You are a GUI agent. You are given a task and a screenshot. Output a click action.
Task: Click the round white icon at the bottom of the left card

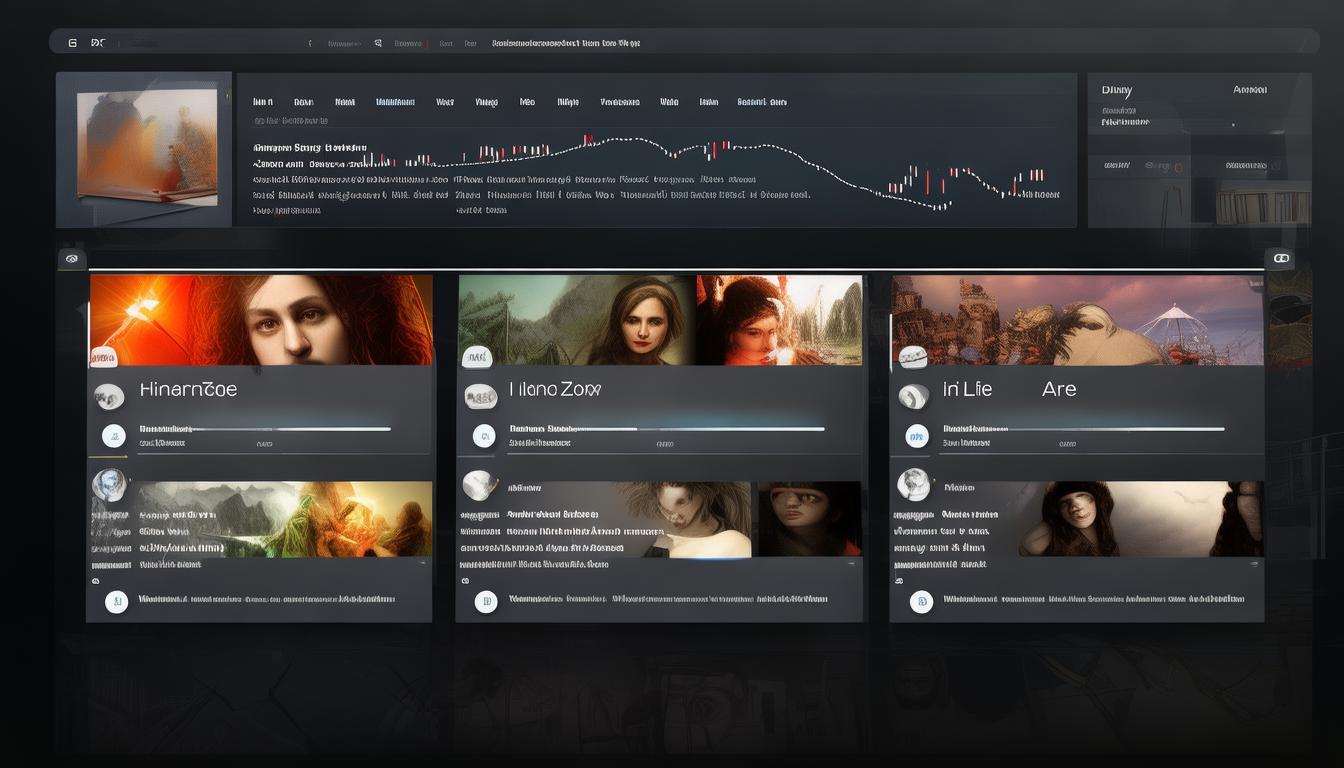117,601
